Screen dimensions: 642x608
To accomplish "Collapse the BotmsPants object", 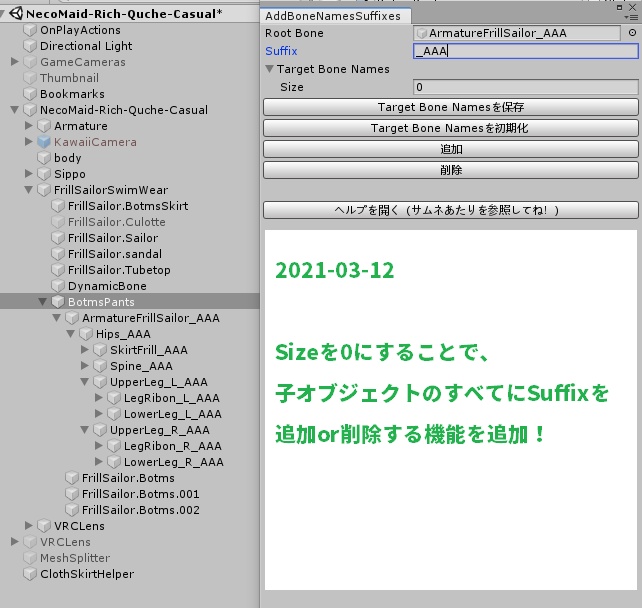I will [x=43, y=302].
